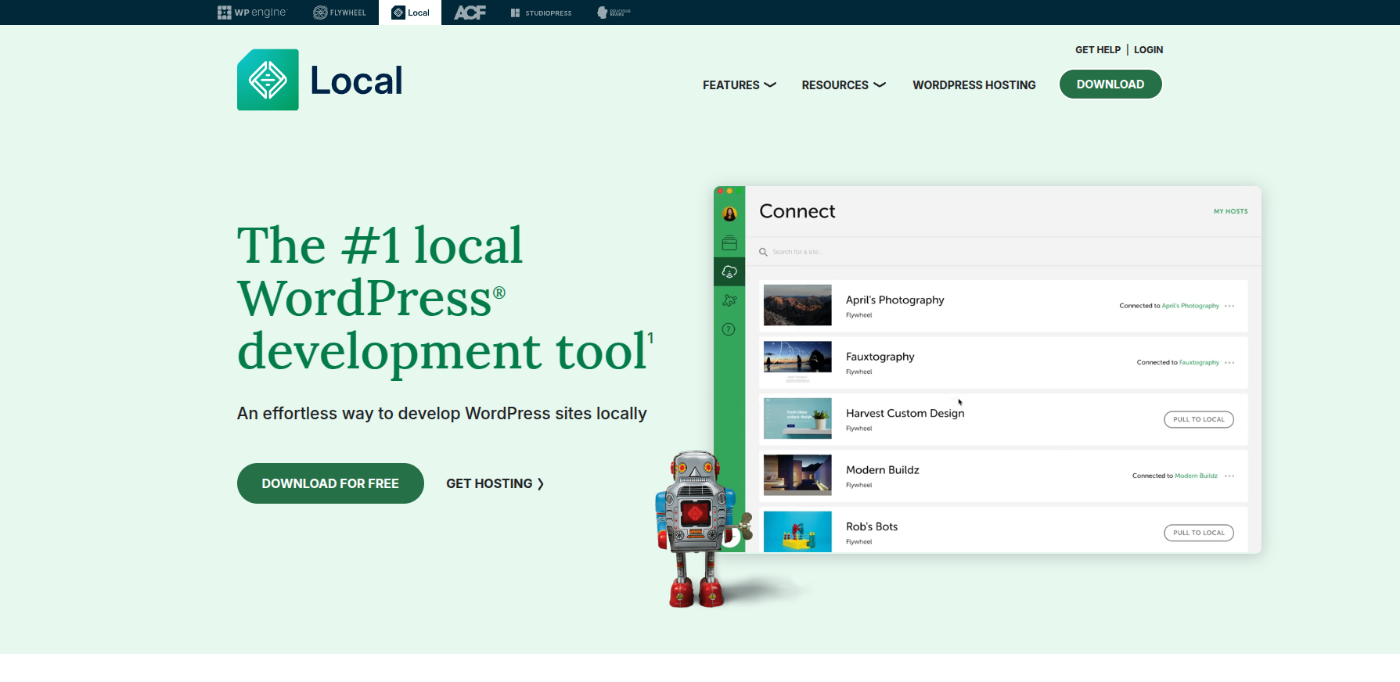Select the Harvest Custom Design site title
The width and height of the screenshot is (1400, 682).
click(905, 413)
